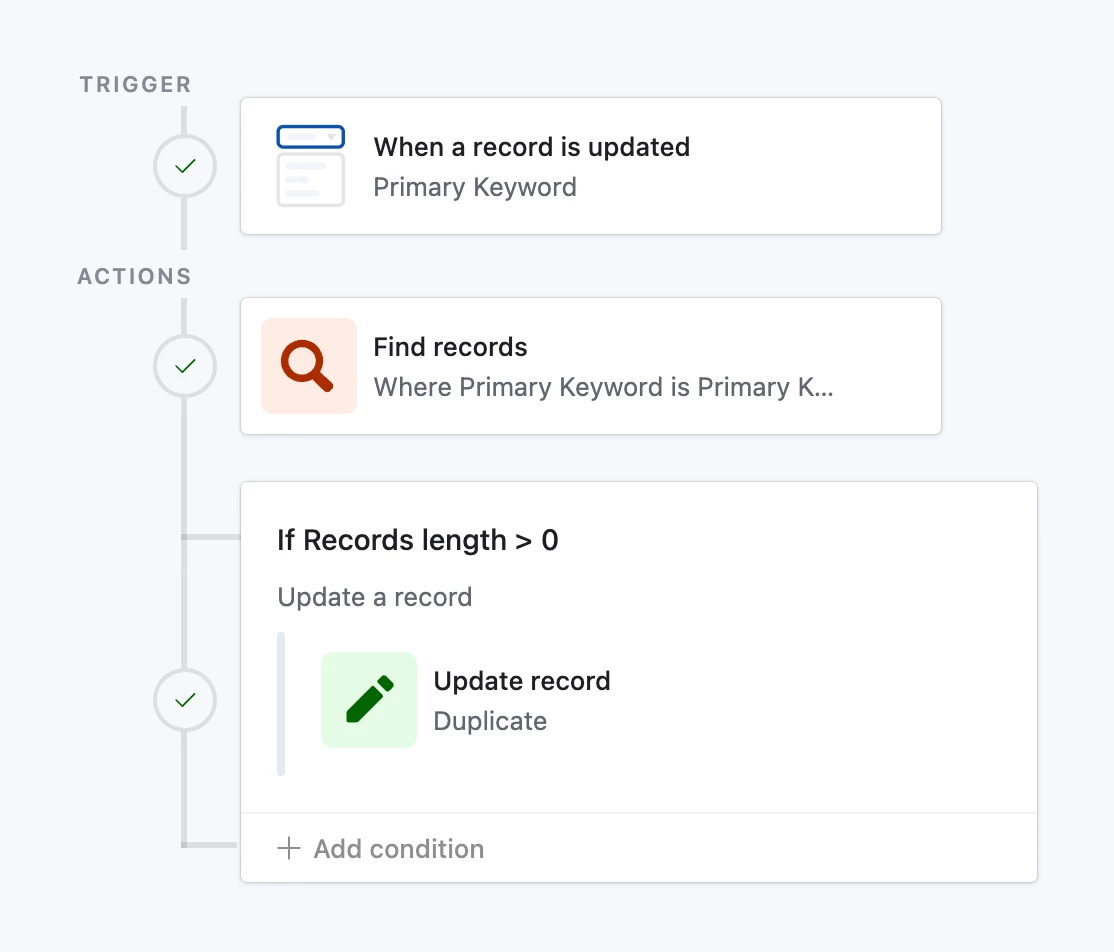This screenshot has height=952, width=1114.
Task: Click the ACTIONS section label
Action: tap(135, 276)
